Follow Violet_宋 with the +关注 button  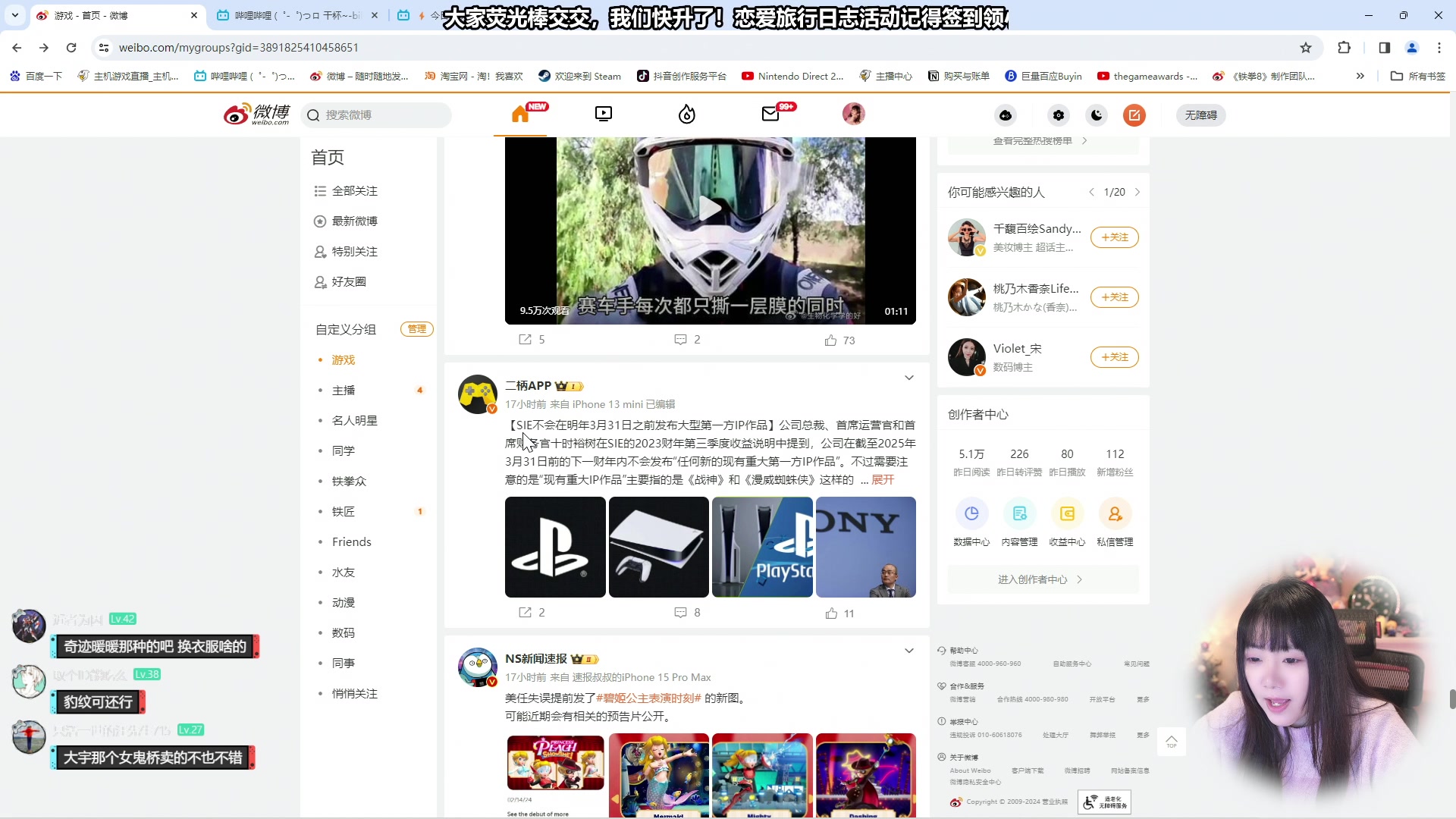pyautogui.click(x=1114, y=356)
